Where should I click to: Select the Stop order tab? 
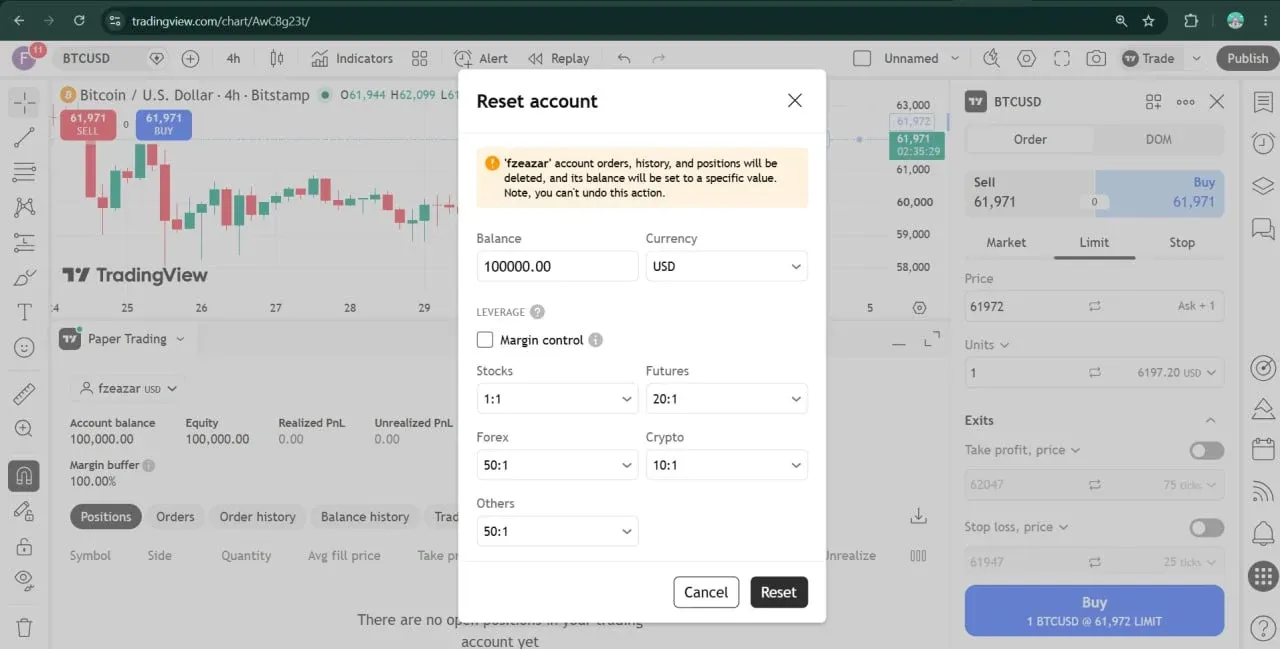click(x=1182, y=242)
